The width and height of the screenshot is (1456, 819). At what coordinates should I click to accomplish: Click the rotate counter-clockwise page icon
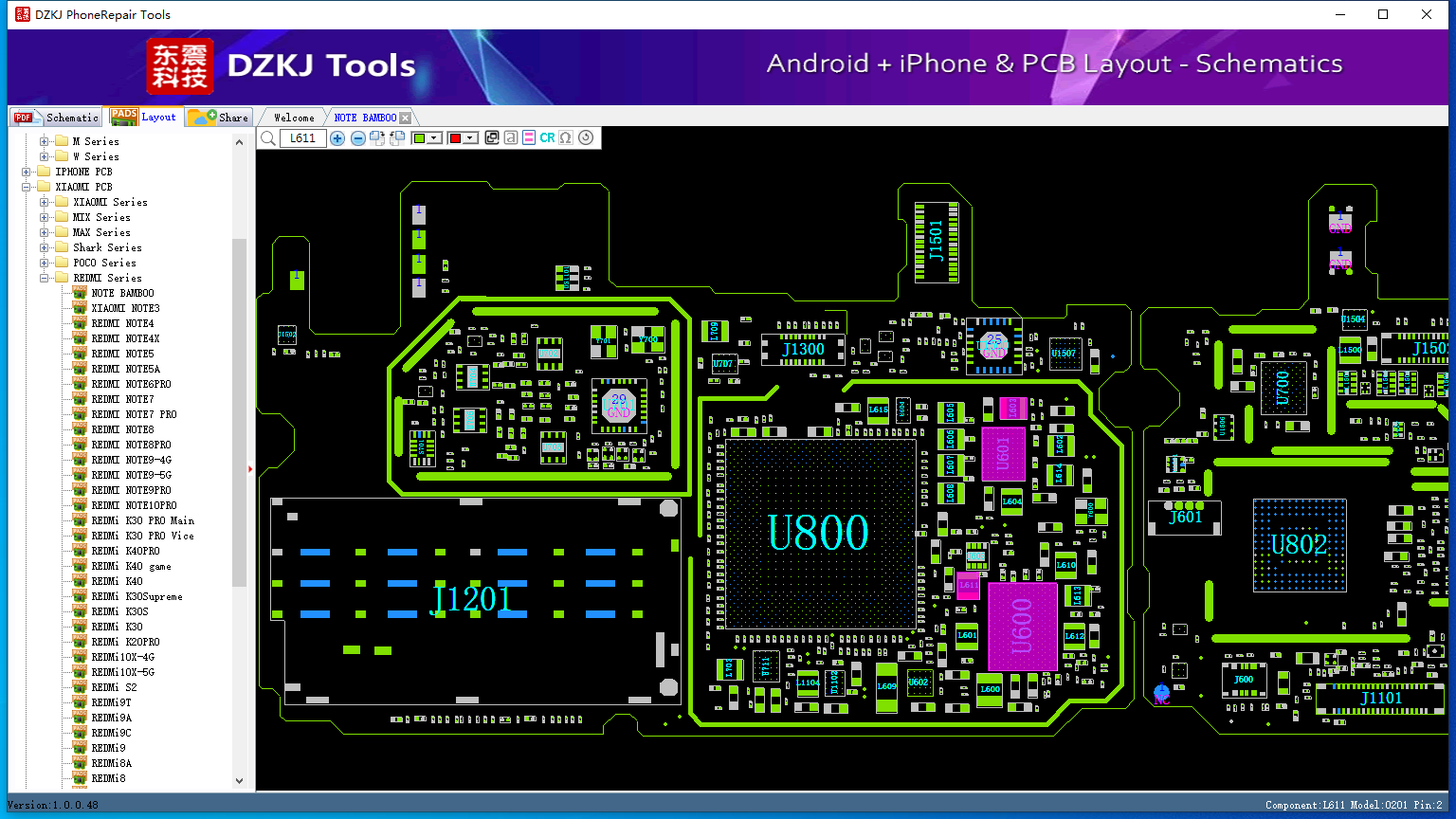(397, 138)
